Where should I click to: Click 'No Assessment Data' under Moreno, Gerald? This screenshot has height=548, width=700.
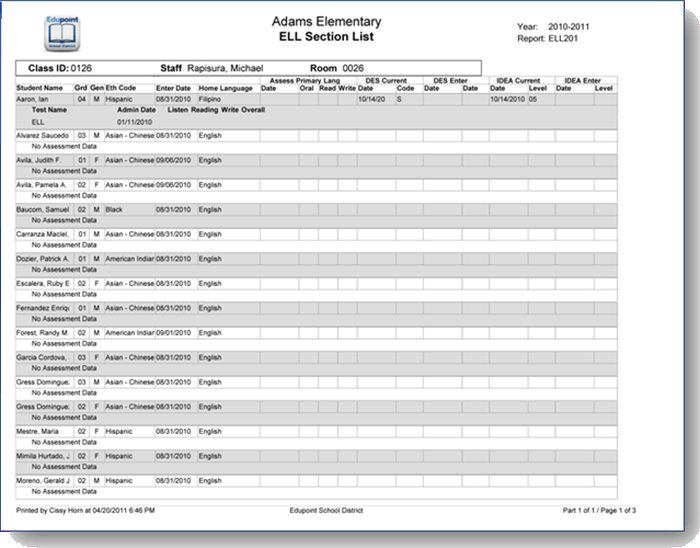click(64, 491)
